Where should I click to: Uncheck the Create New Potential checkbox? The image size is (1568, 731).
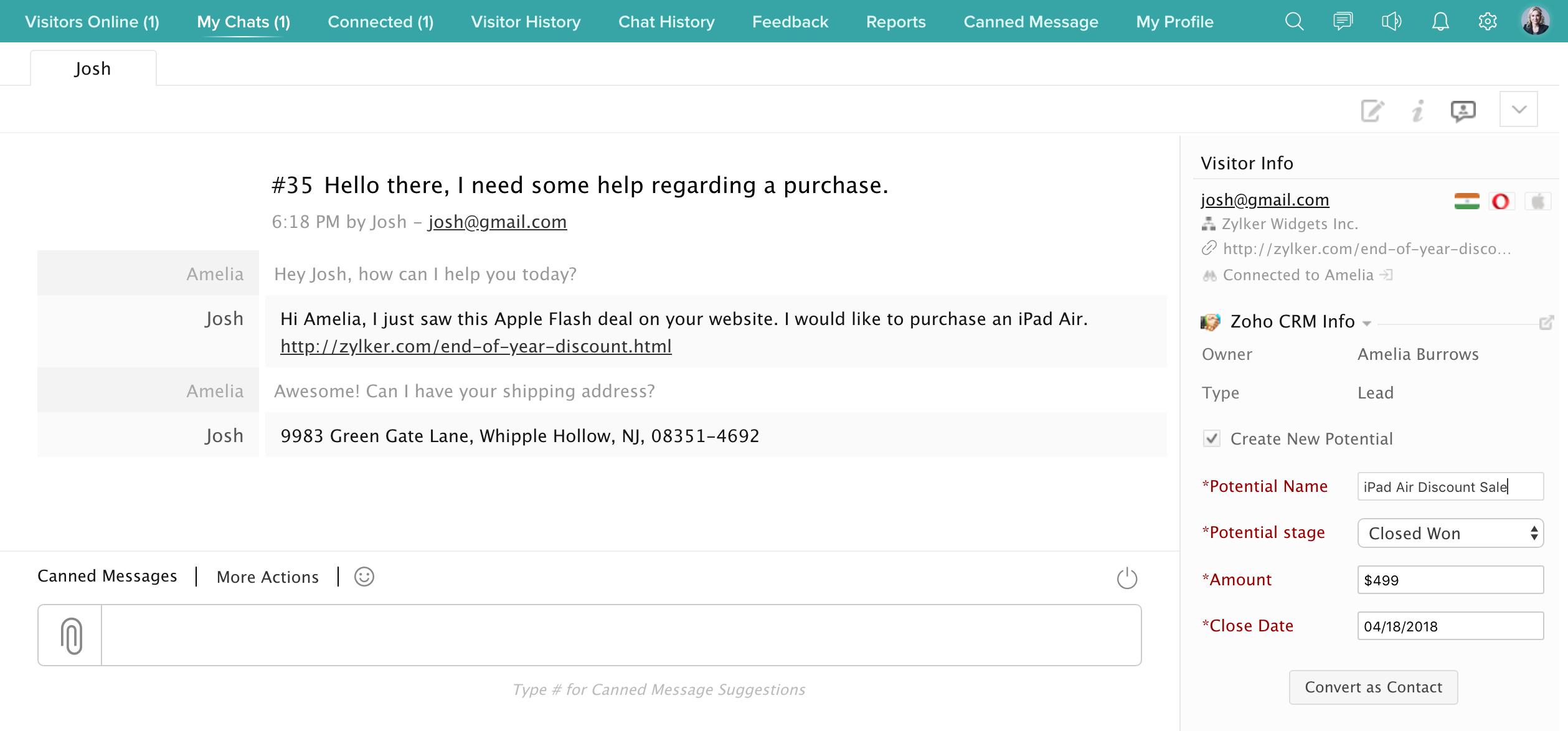(x=1211, y=438)
